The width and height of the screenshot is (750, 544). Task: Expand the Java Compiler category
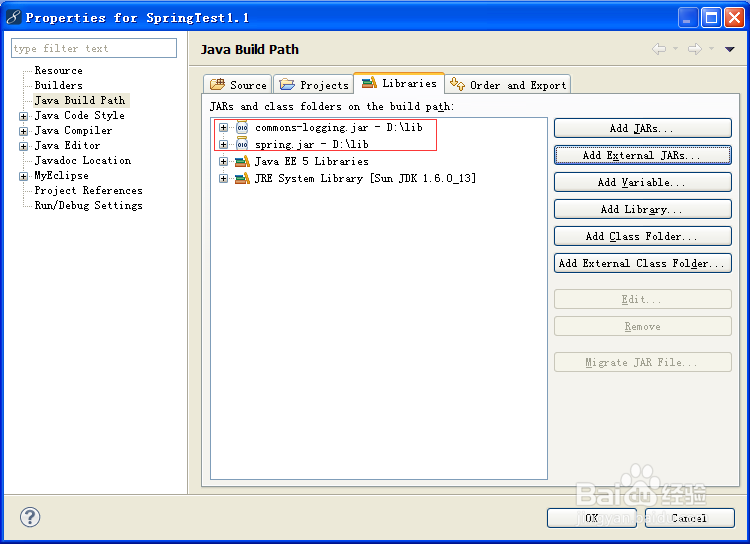23,131
